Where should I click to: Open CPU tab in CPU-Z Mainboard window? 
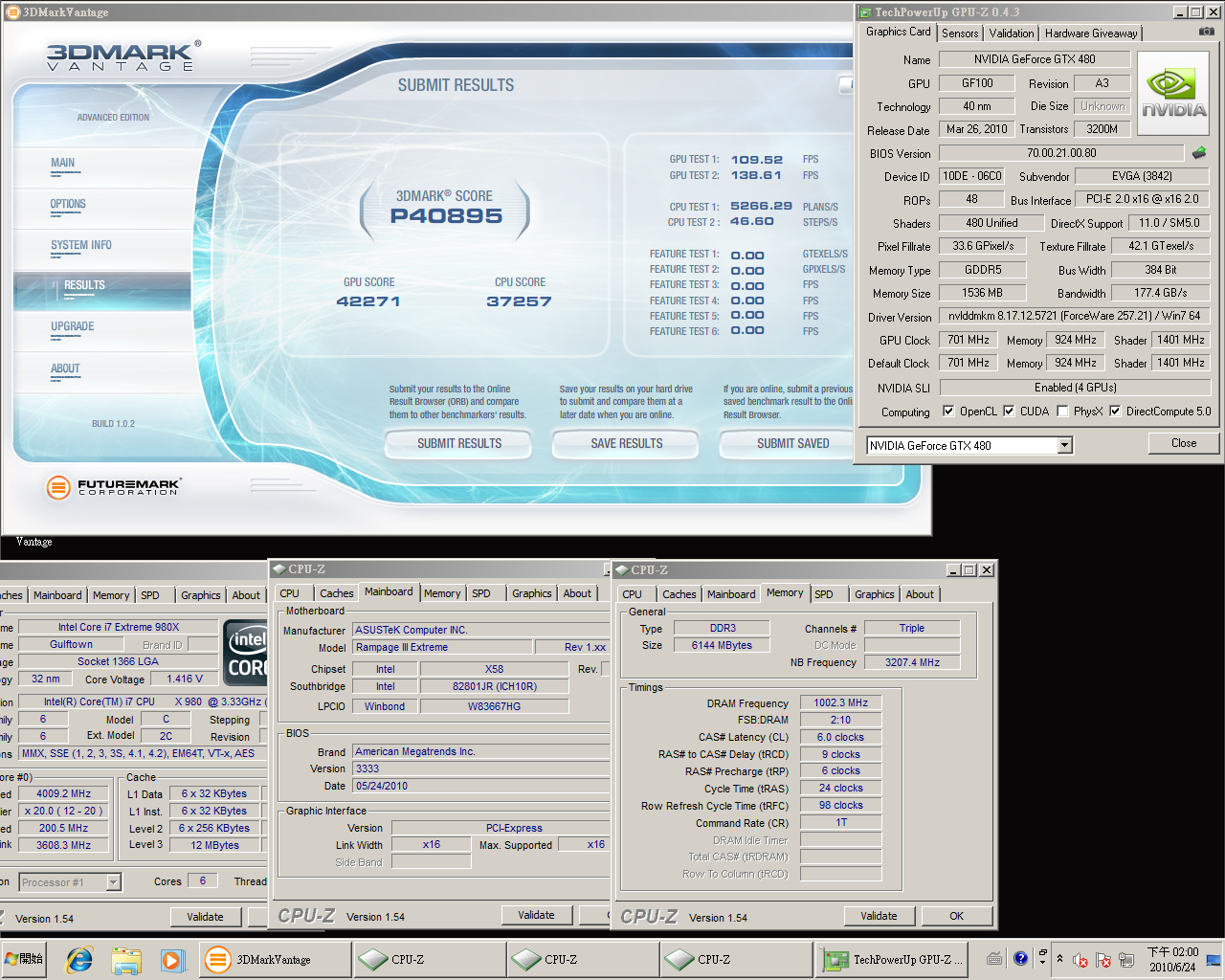[290, 593]
